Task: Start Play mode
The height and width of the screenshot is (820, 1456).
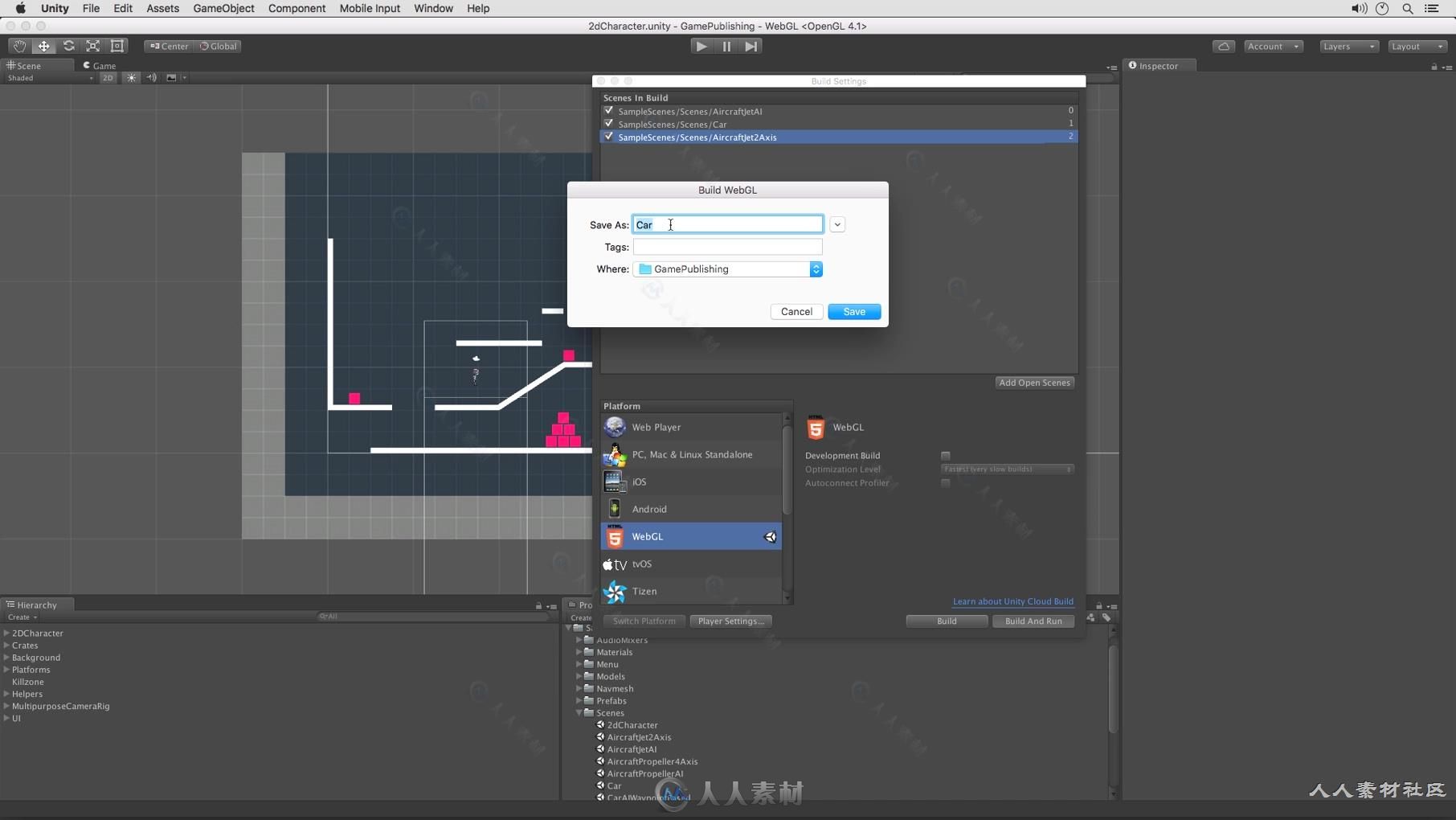Action: click(x=701, y=46)
